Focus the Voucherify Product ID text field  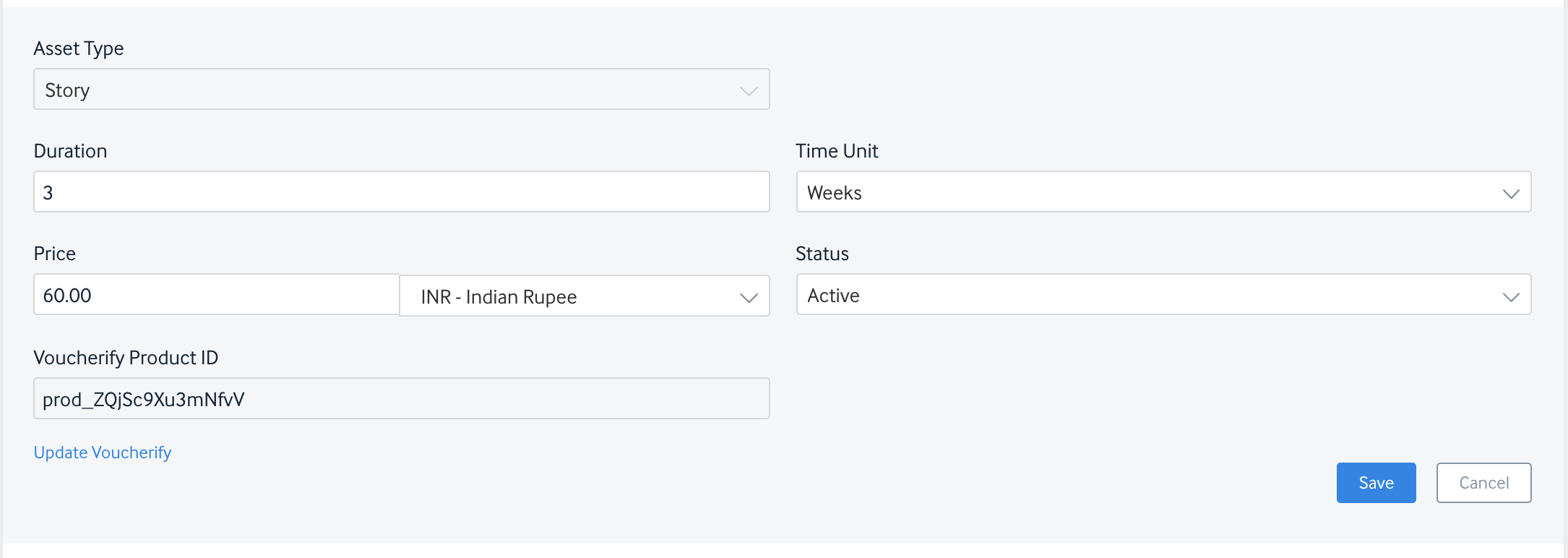pyautogui.click(x=401, y=399)
